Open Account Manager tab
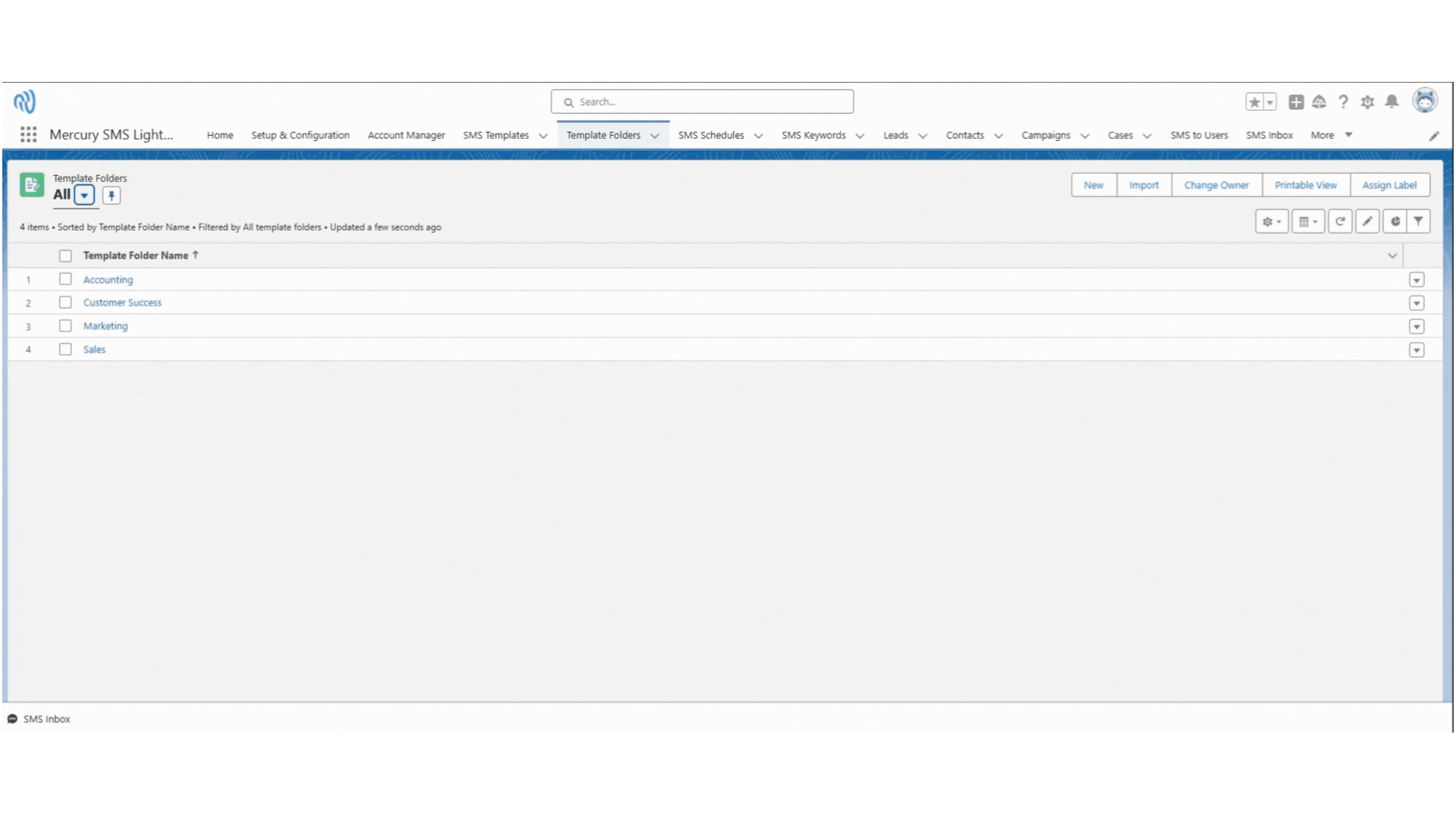This screenshot has height=819, width=1456. click(406, 135)
